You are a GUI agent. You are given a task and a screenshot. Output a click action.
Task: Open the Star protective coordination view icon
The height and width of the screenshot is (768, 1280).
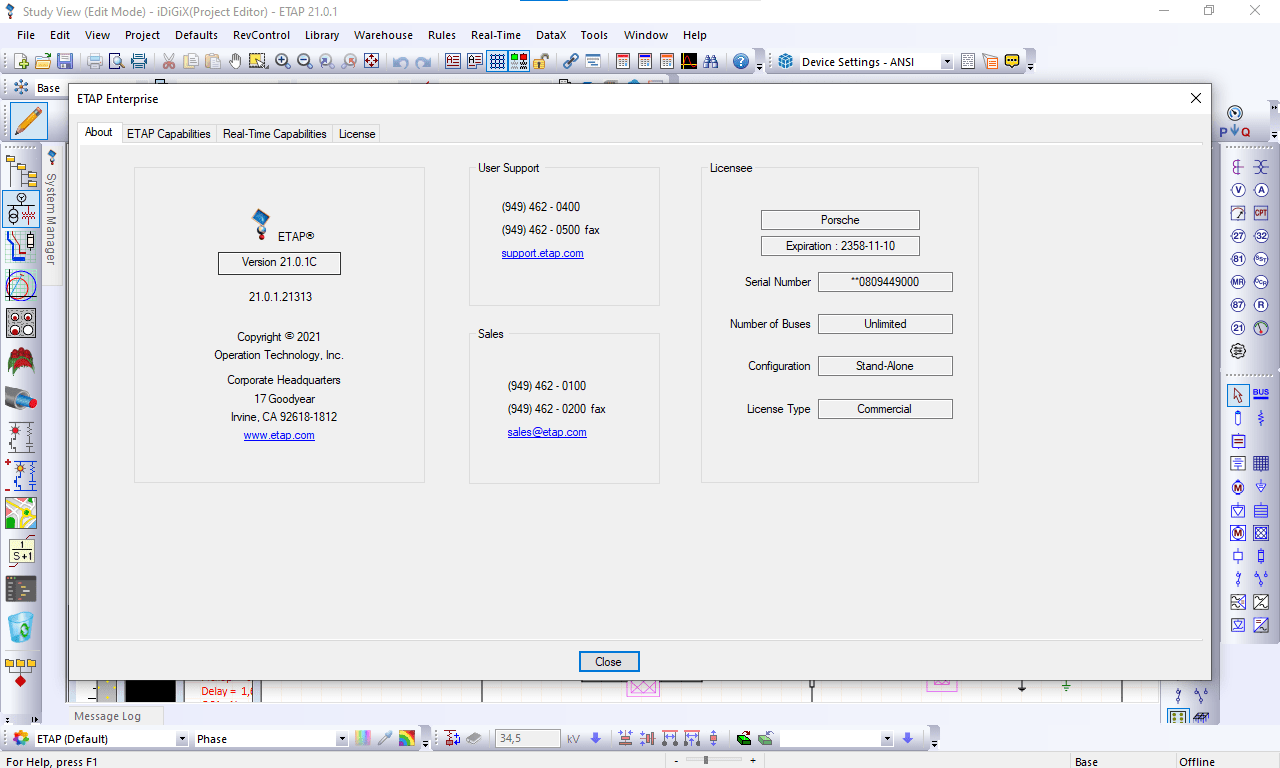[22, 248]
